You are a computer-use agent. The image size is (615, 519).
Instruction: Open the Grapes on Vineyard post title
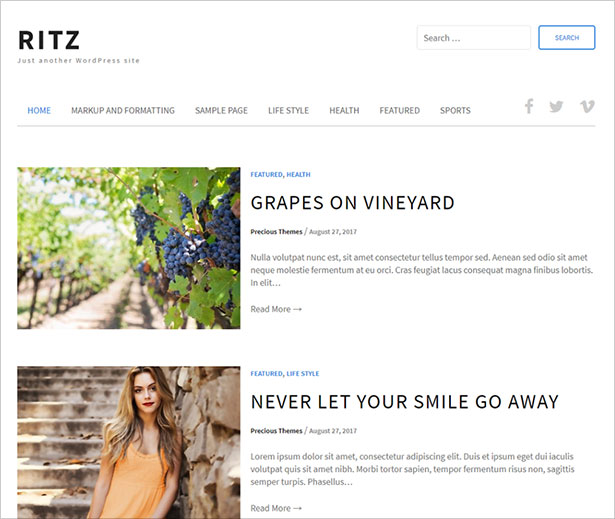click(x=352, y=203)
